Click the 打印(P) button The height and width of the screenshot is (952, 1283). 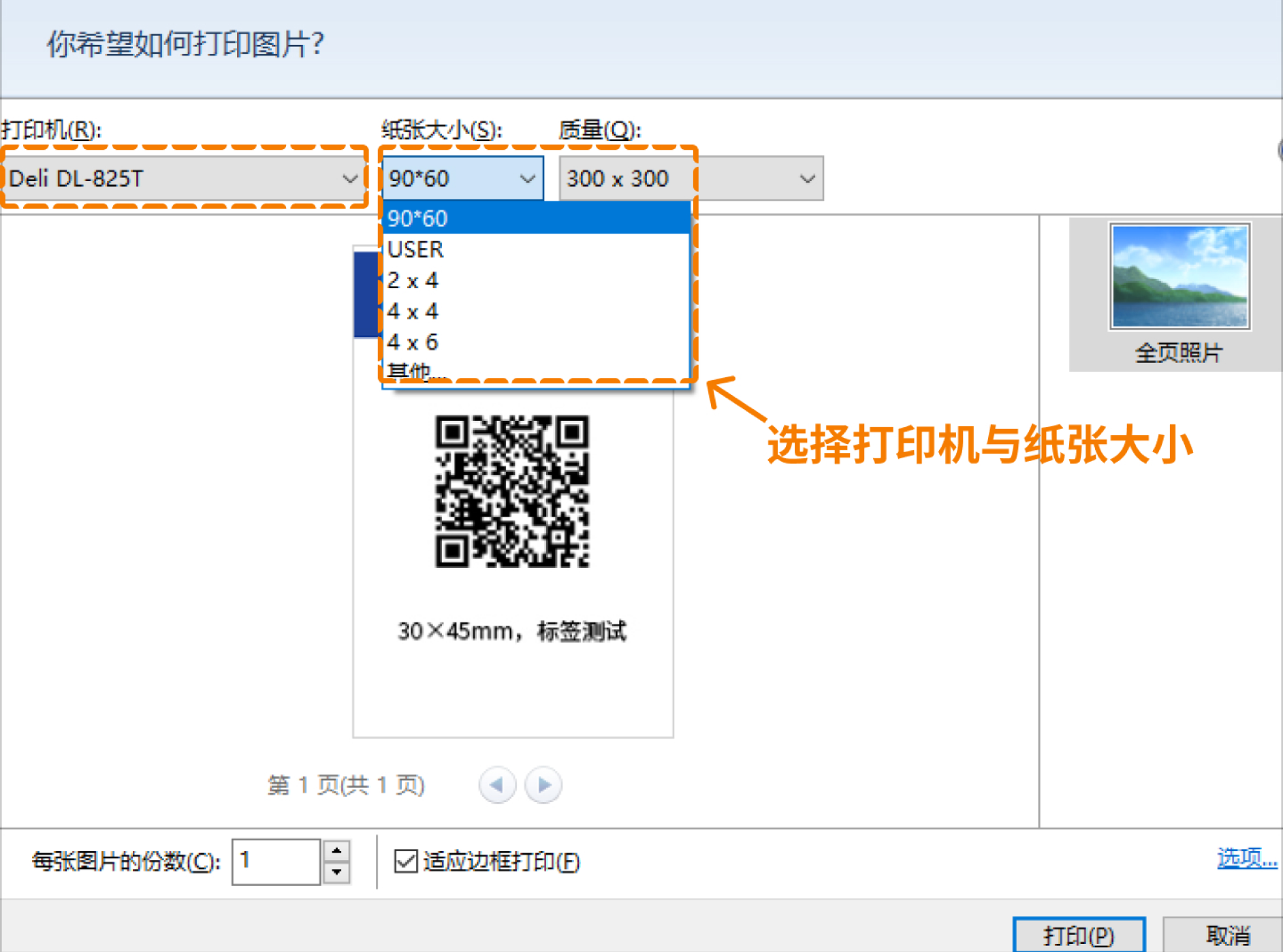pos(1079,936)
